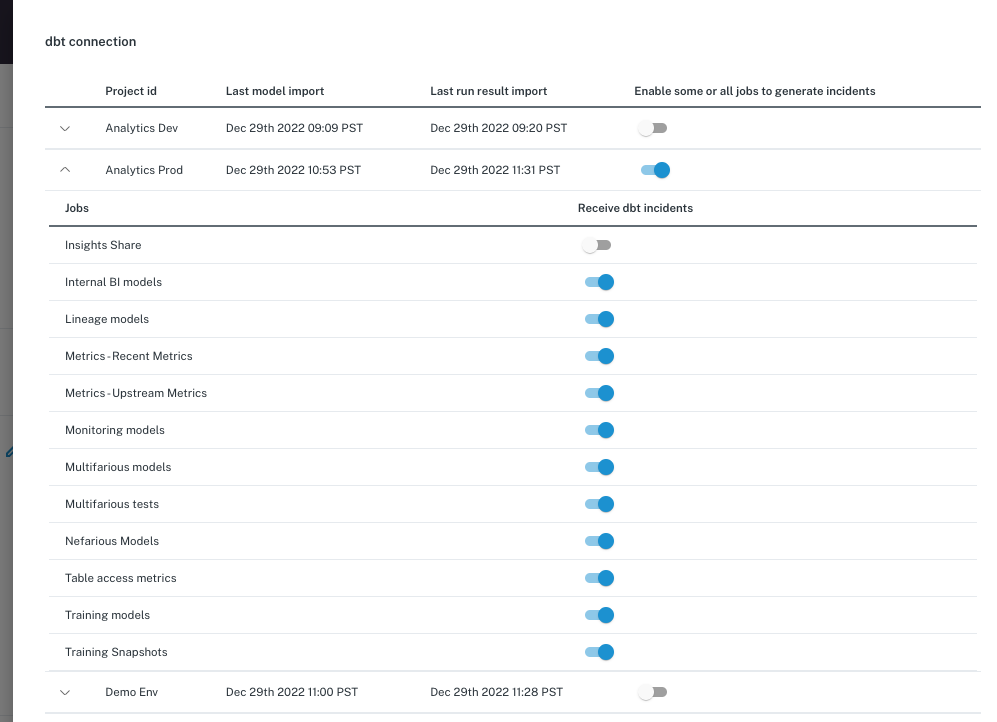Toggle off Internal BI models incidents

(599, 282)
